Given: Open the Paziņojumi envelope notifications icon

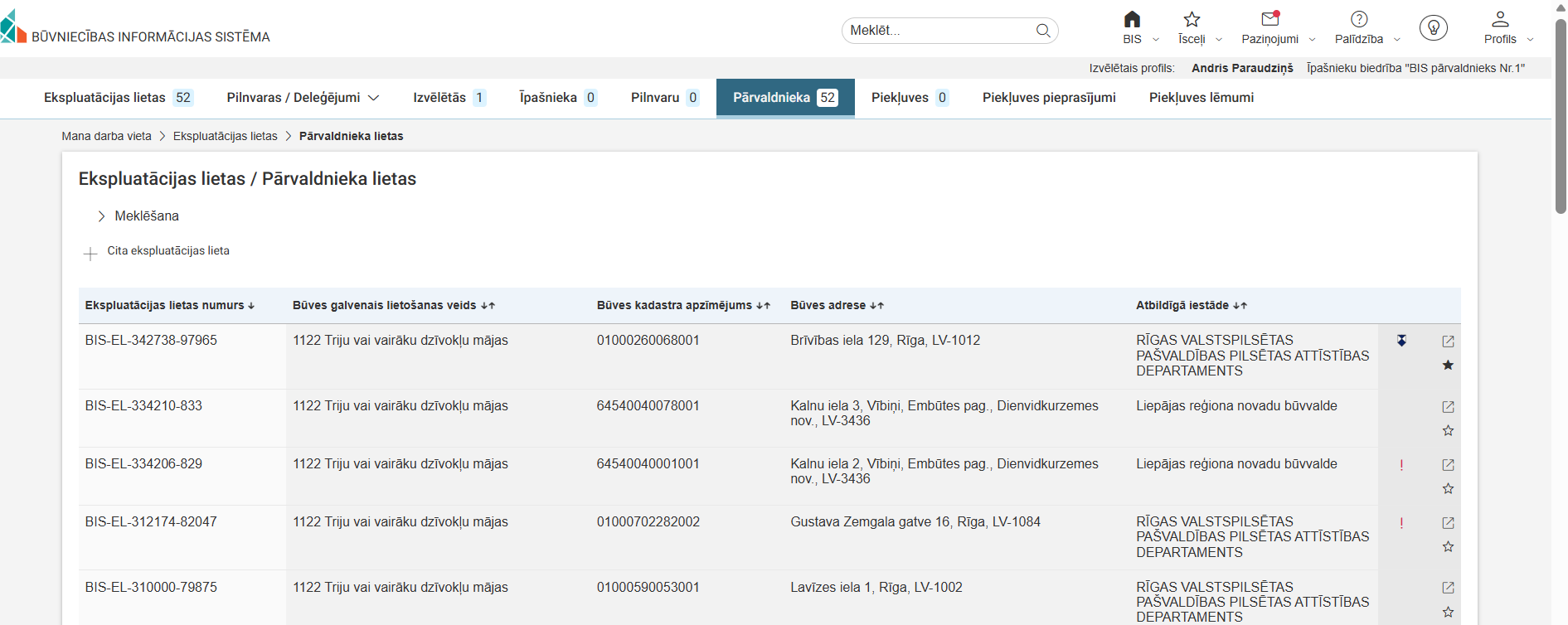Looking at the screenshot, I should 1269,19.
